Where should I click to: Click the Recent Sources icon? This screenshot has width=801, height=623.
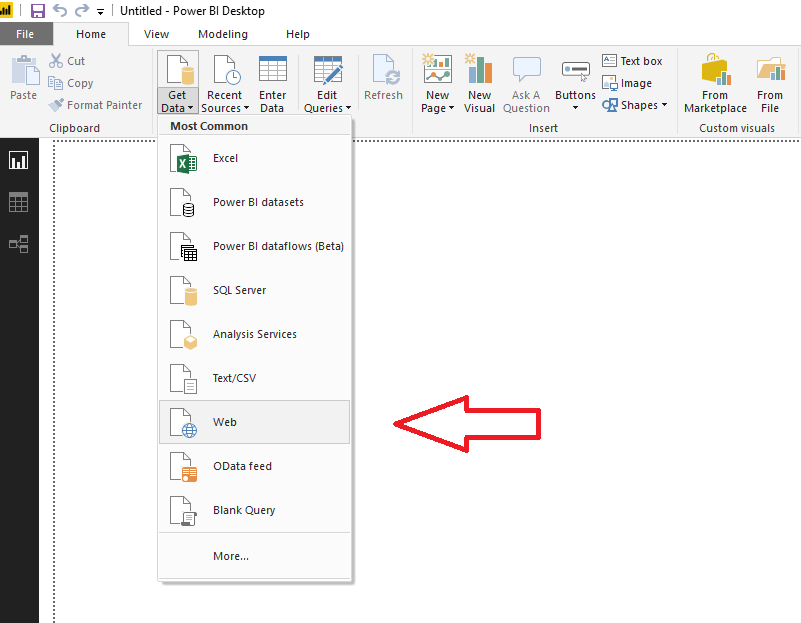click(x=225, y=70)
